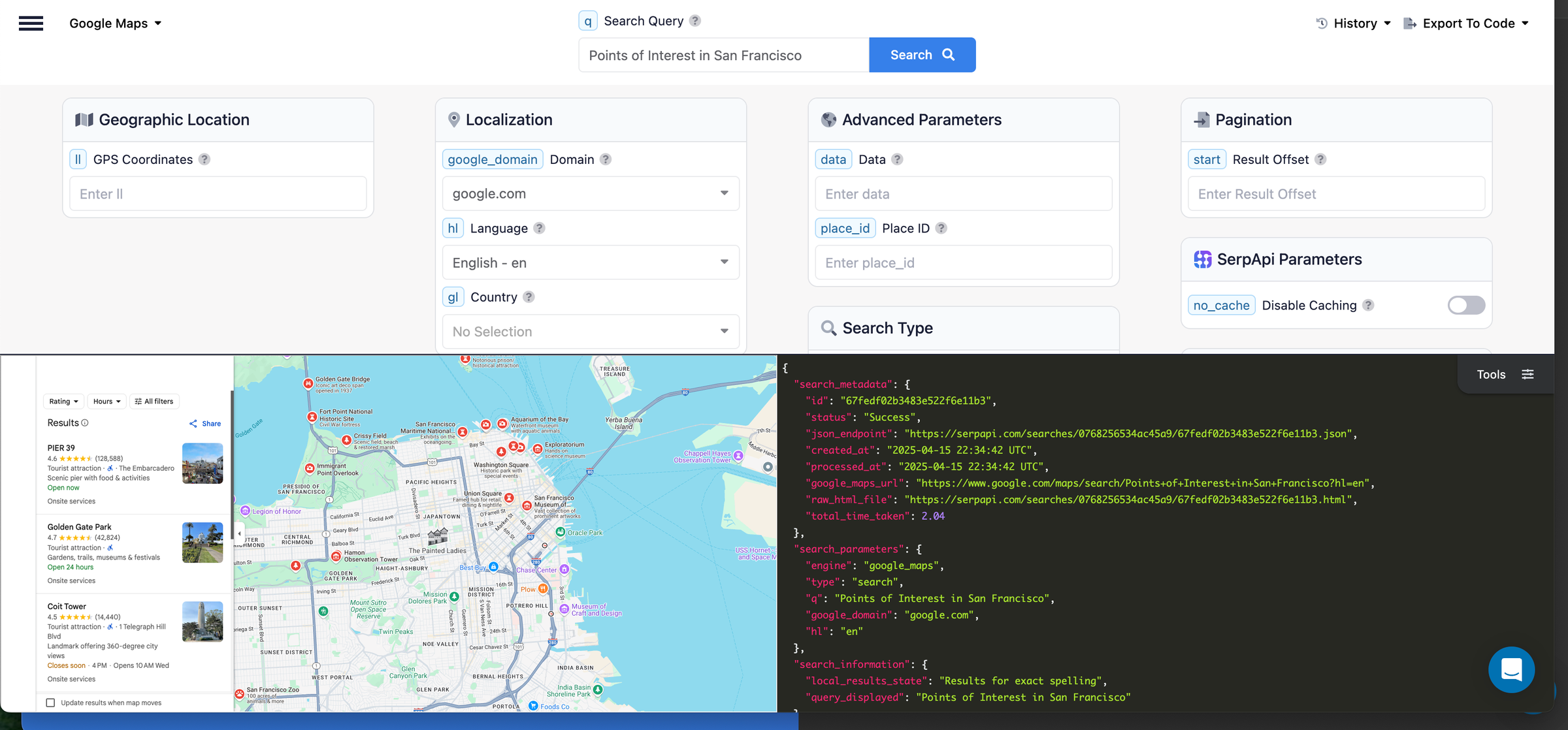Open the Tools panel via sliders icon
Image resolution: width=1568 pixels, height=730 pixels.
click(1527, 373)
